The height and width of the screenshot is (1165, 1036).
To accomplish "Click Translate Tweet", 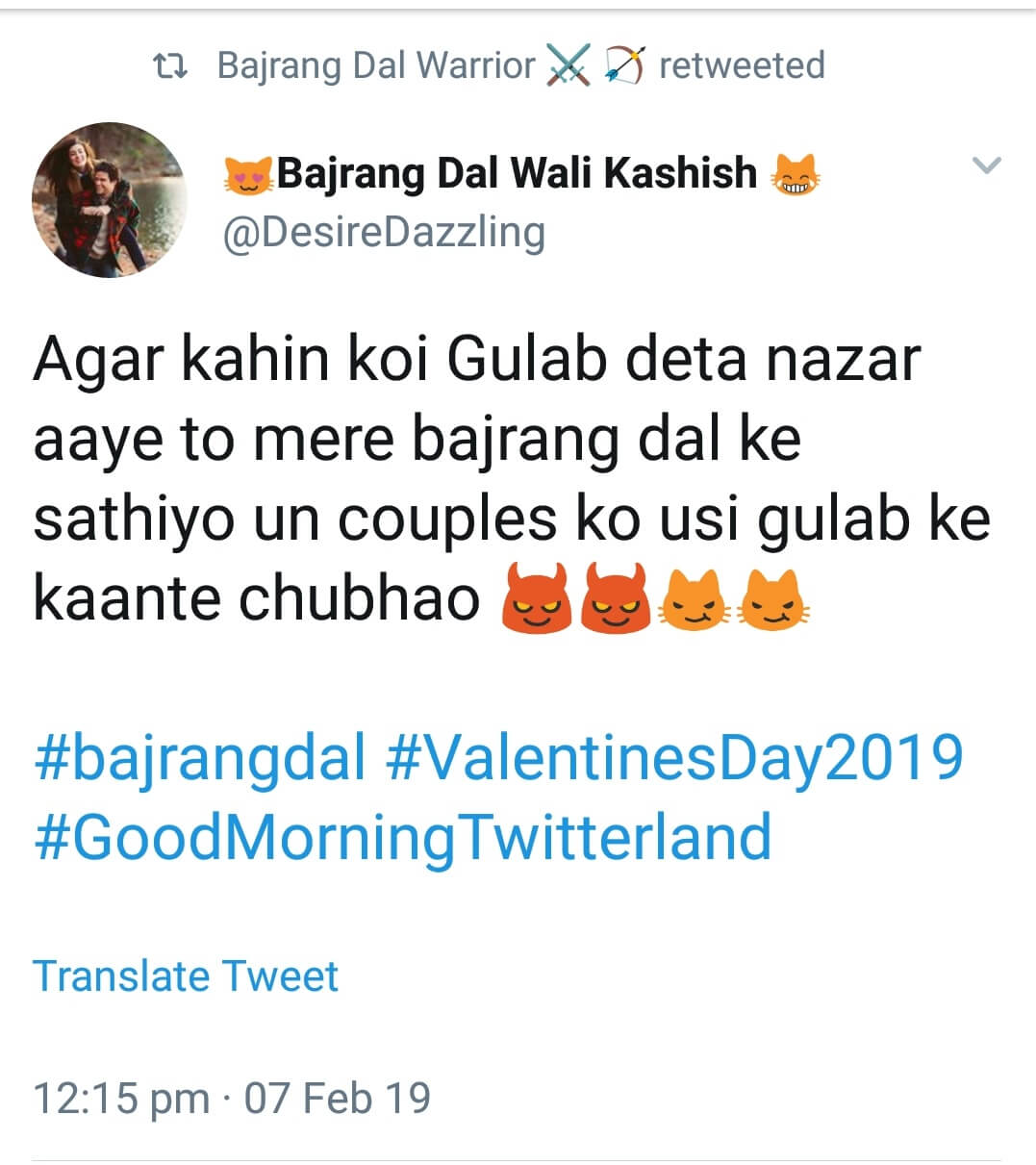I will 186,975.
